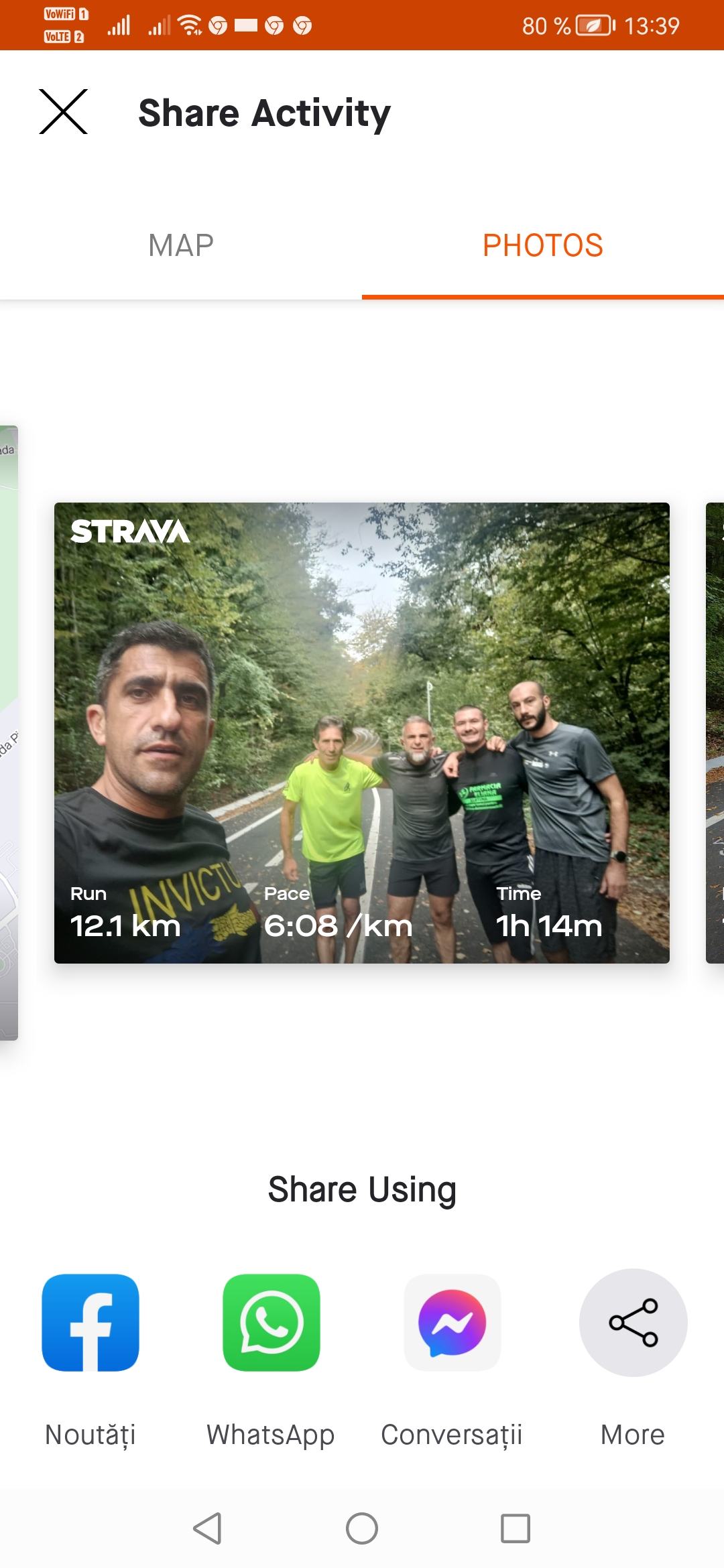
Task: Close the Share Activity screen
Action: [x=64, y=112]
